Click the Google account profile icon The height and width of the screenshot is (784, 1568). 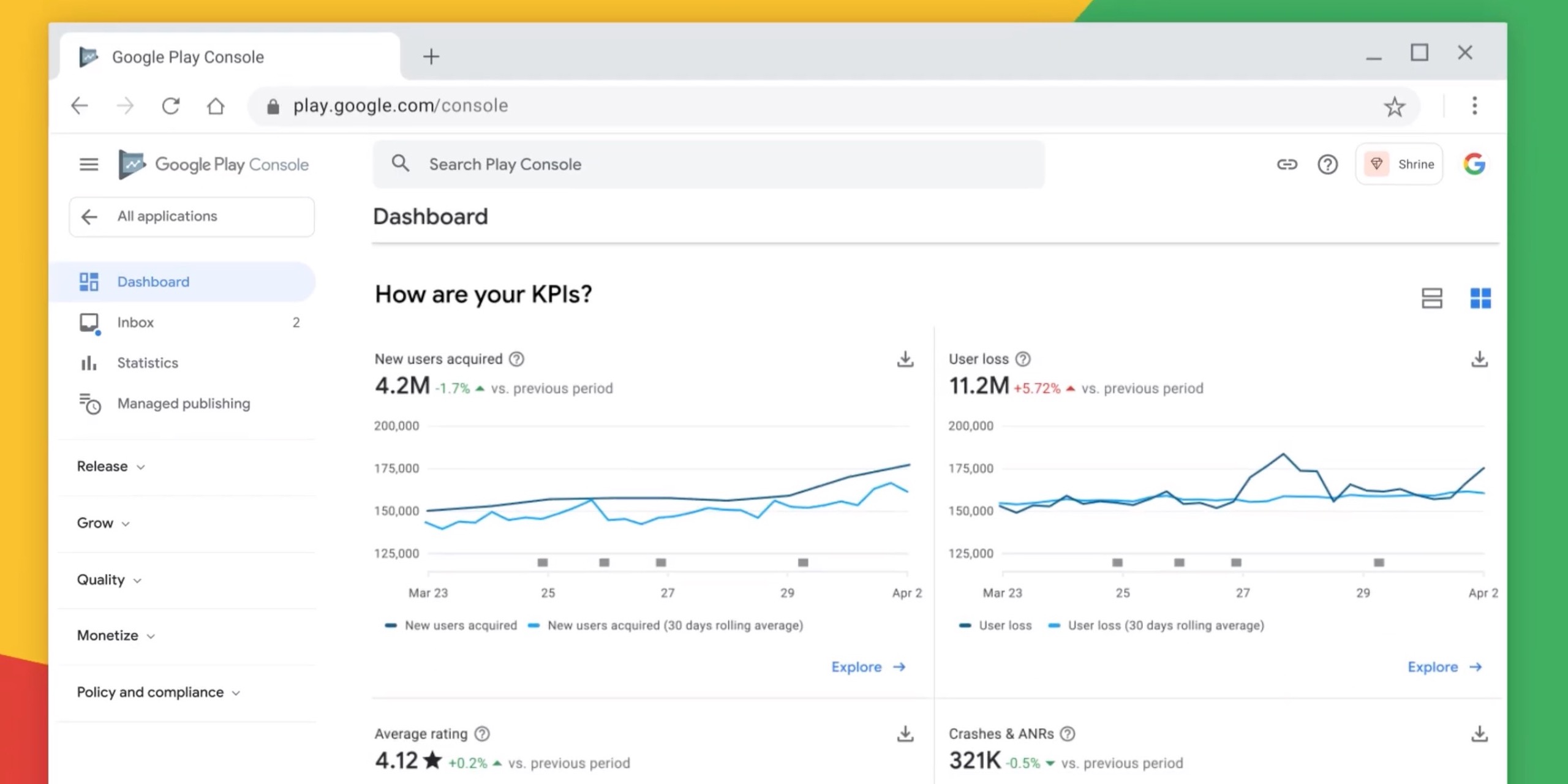coord(1475,164)
